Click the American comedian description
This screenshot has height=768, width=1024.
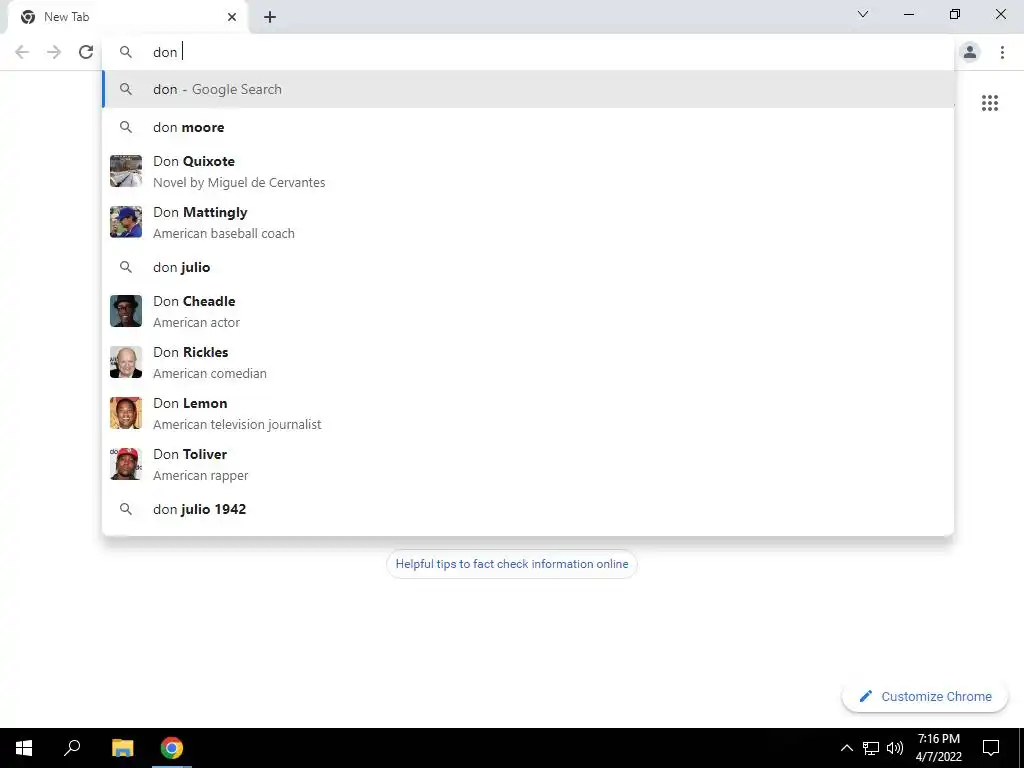pos(210,374)
